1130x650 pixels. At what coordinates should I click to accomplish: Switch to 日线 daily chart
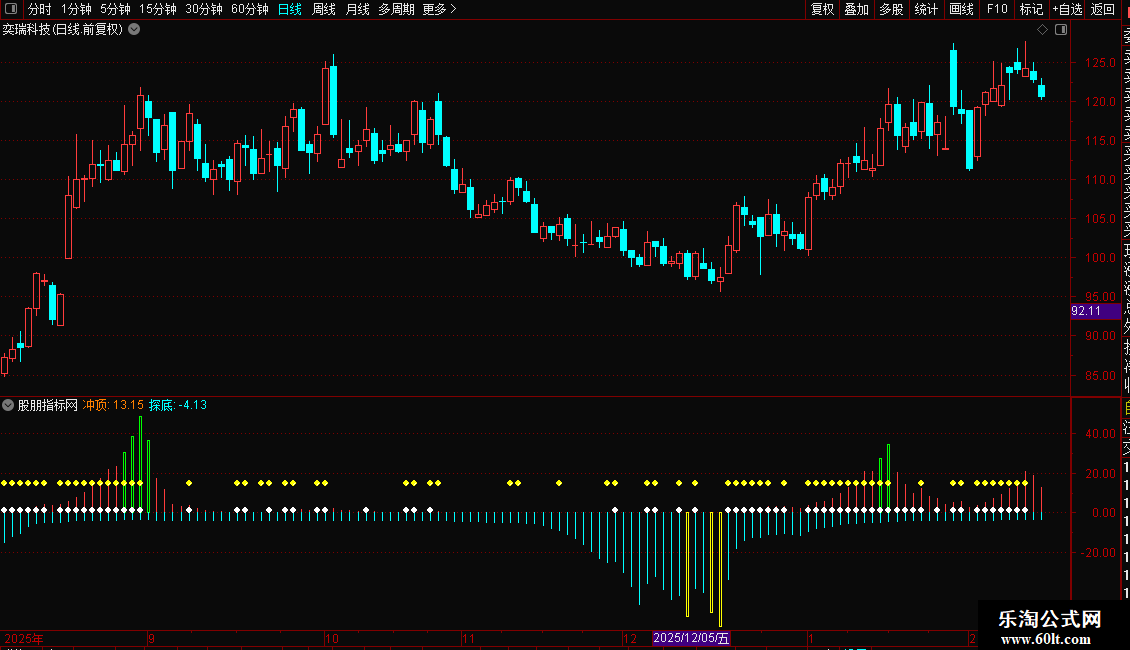290,9
